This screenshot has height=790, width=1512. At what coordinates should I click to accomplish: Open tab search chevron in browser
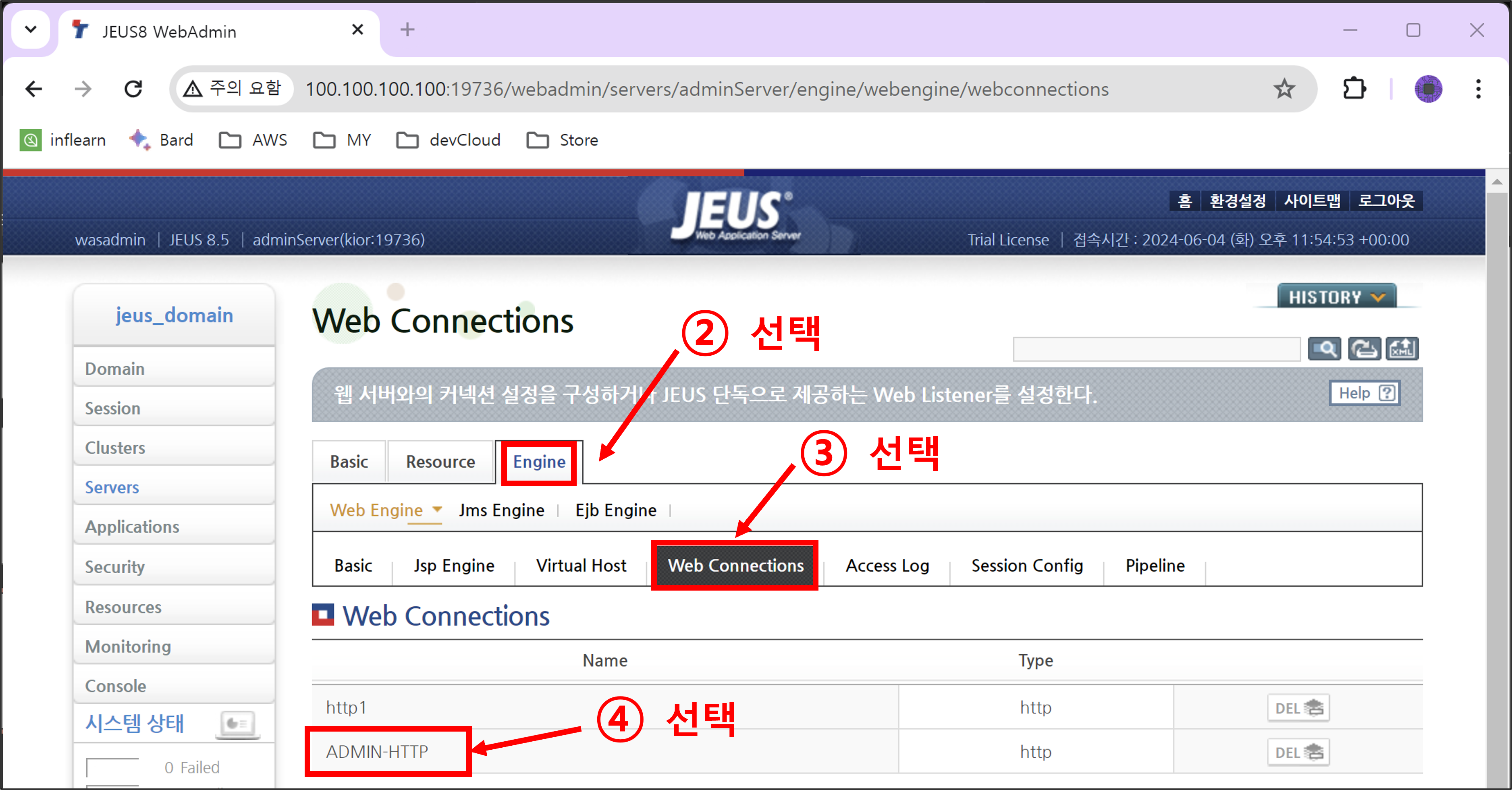coord(31,29)
